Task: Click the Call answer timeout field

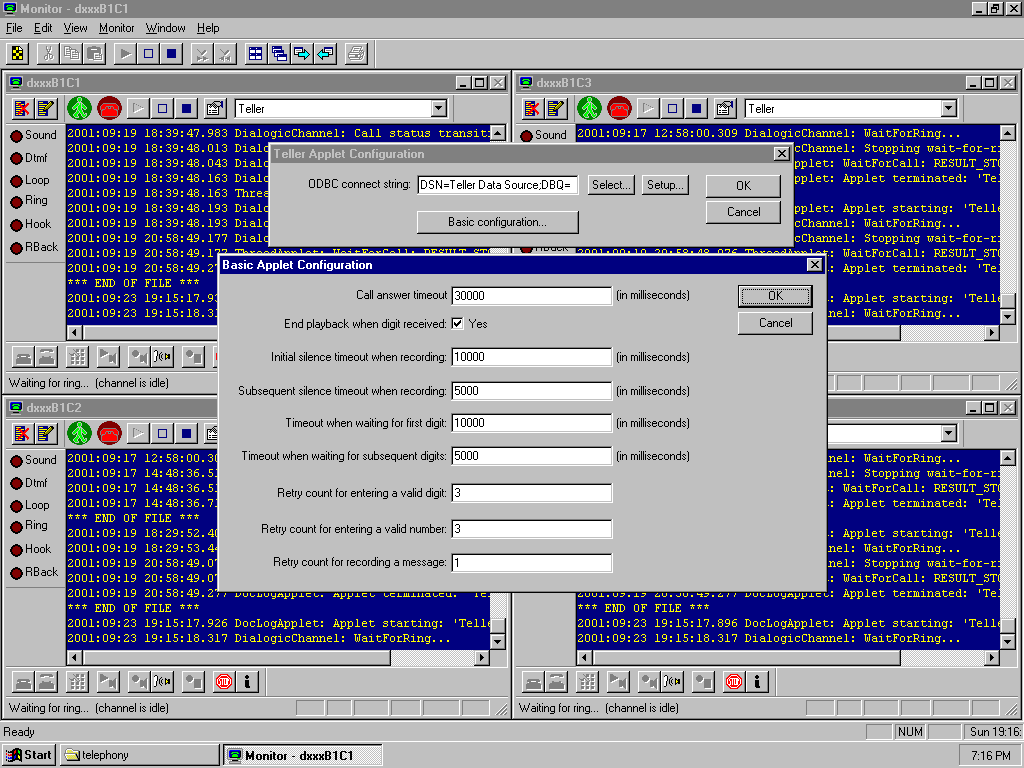Action: pos(531,296)
